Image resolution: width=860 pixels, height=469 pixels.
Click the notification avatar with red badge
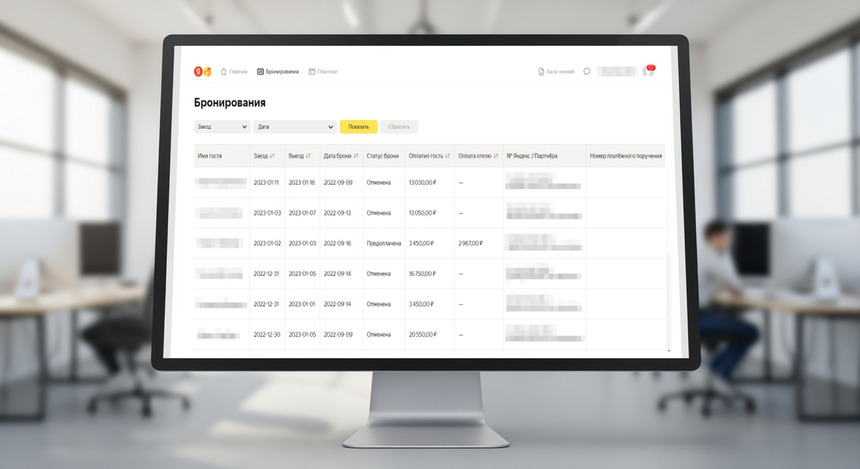coord(648,72)
